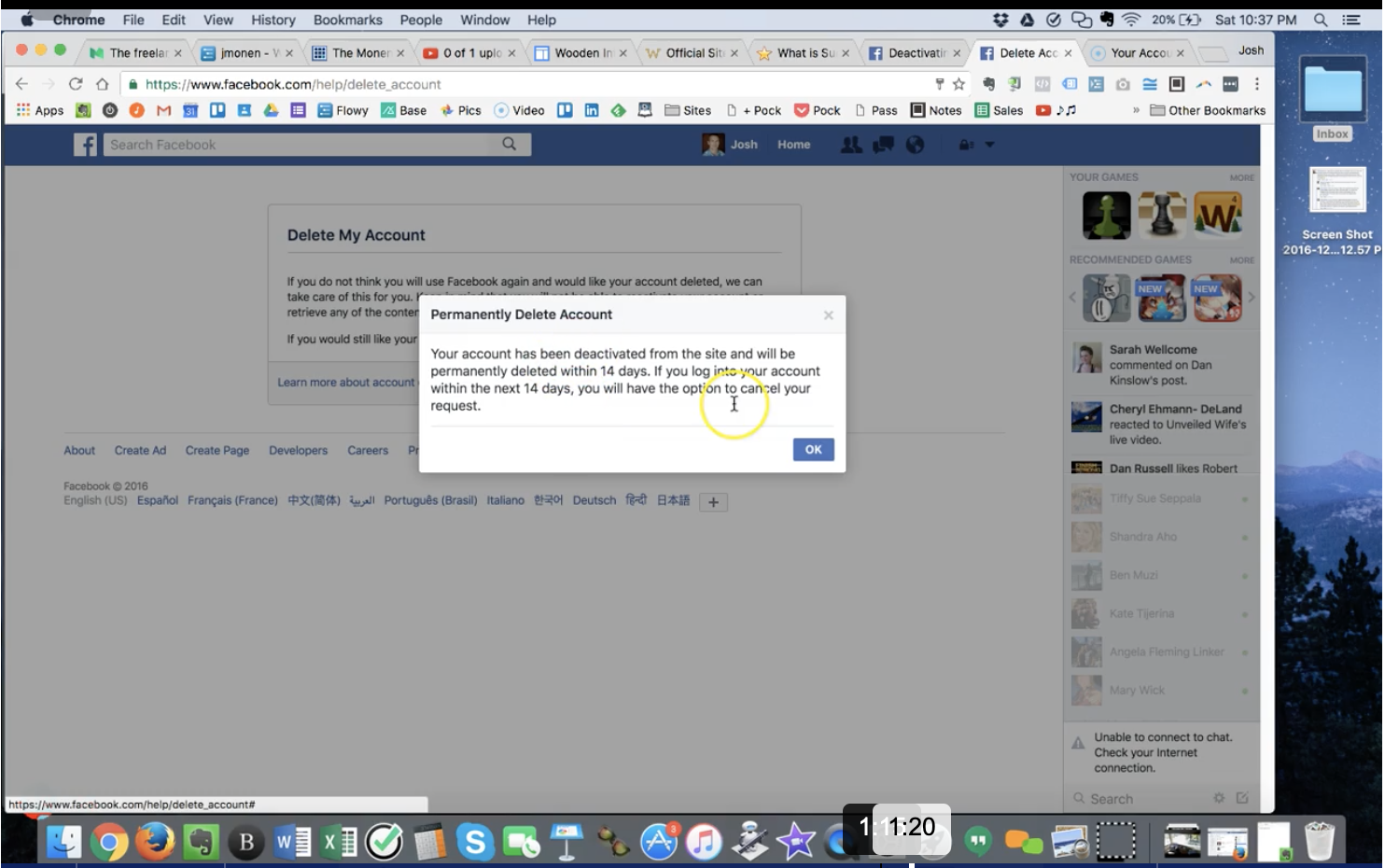Click the Dropbox icon in the menu bar

pyautogui.click(x=1000, y=20)
